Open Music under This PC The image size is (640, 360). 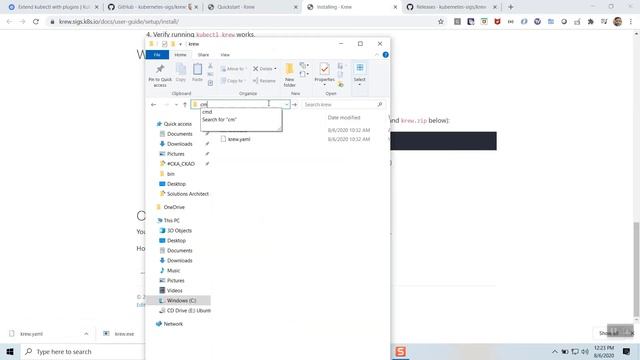[x=173, y=271]
